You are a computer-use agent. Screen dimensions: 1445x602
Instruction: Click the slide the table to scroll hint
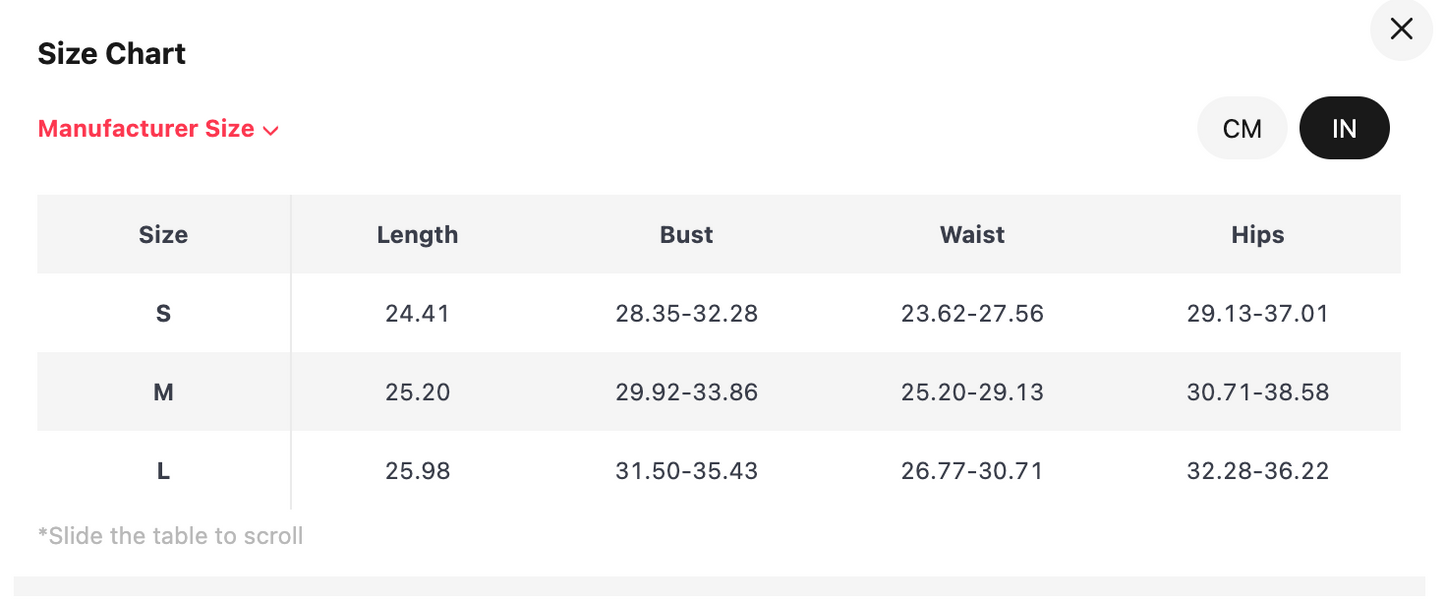pos(170,536)
